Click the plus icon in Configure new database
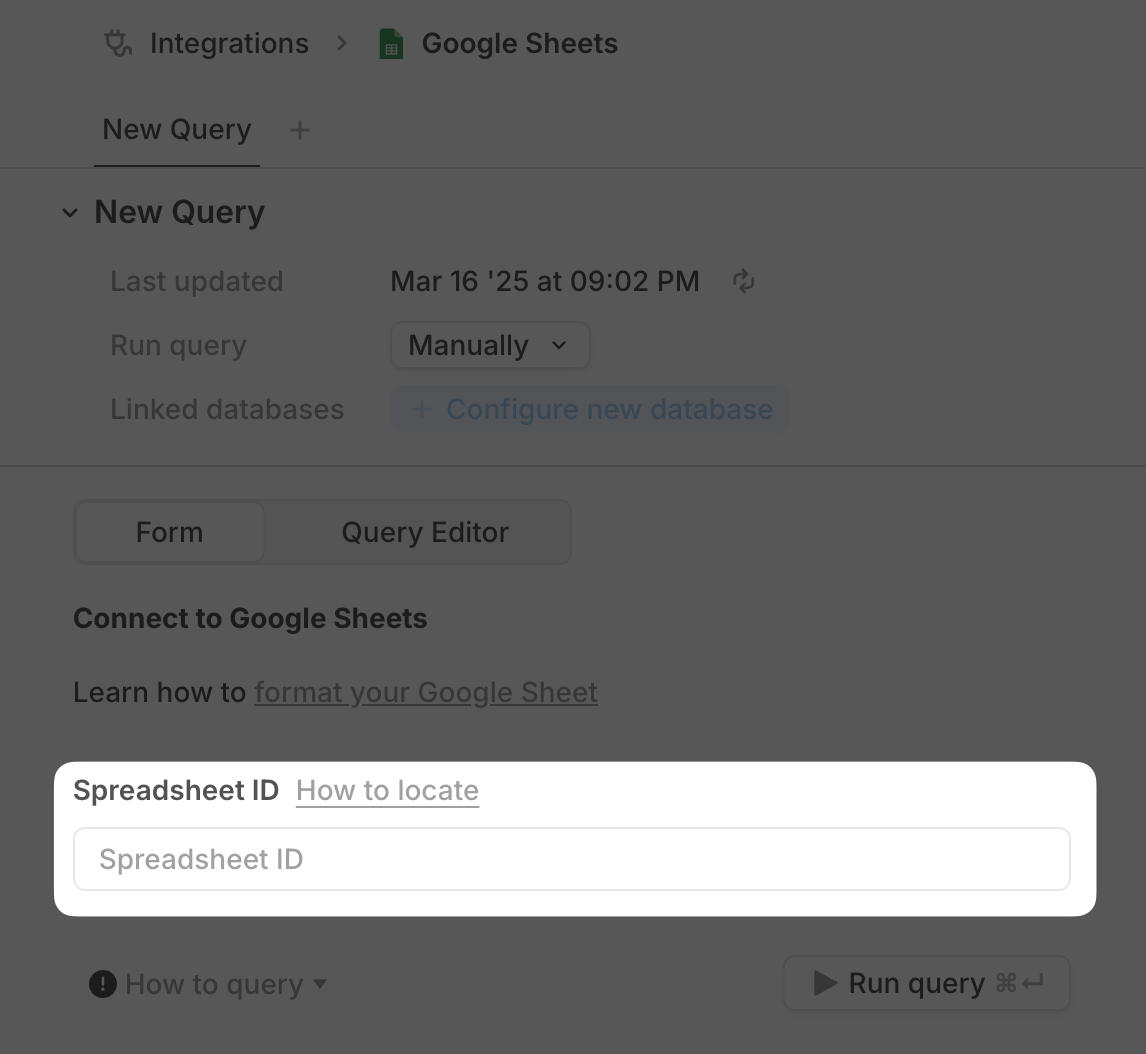This screenshot has width=1146, height=1054. click(421, 409)
